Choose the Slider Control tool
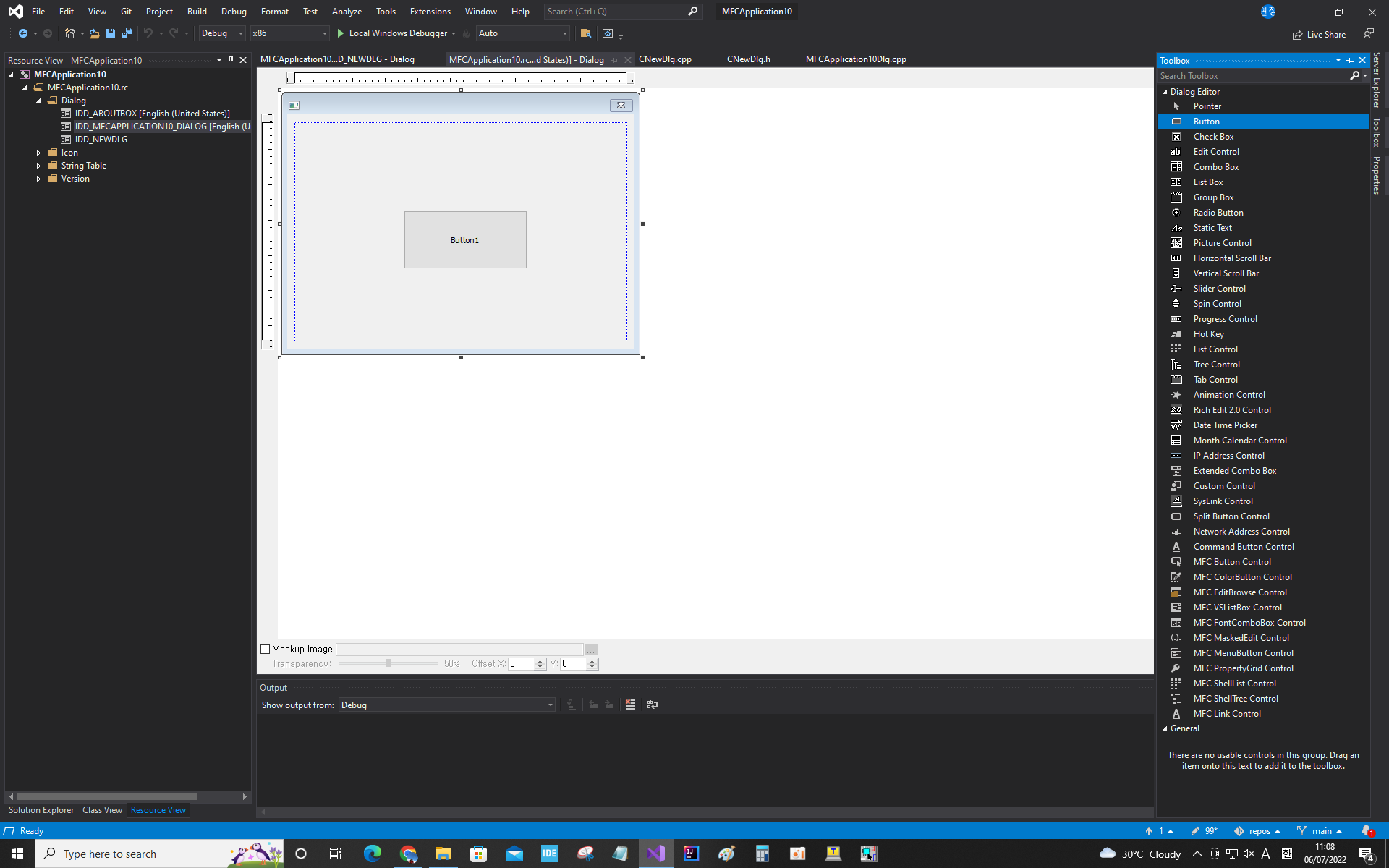This screenshot has height=868, width=1389. coord(1263,289)
